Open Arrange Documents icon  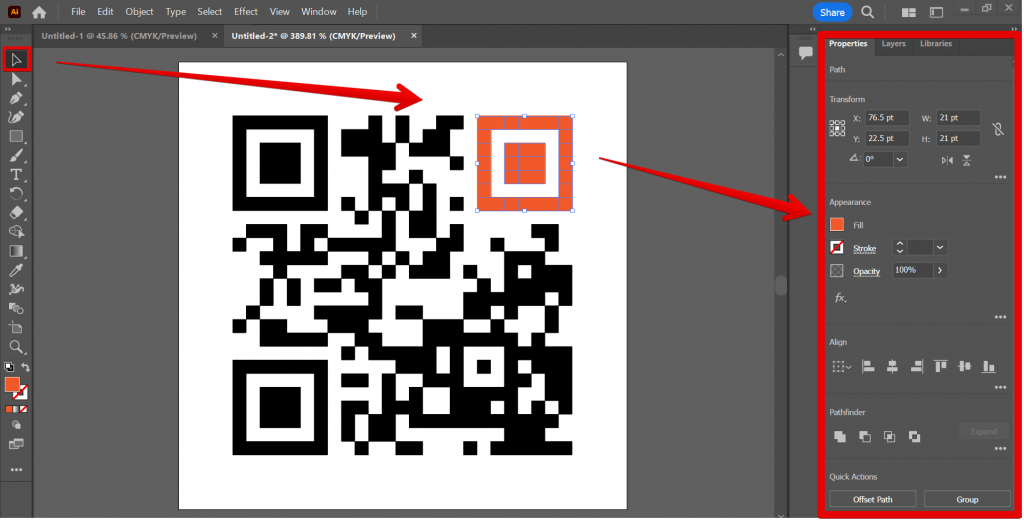tap(908, 12)
